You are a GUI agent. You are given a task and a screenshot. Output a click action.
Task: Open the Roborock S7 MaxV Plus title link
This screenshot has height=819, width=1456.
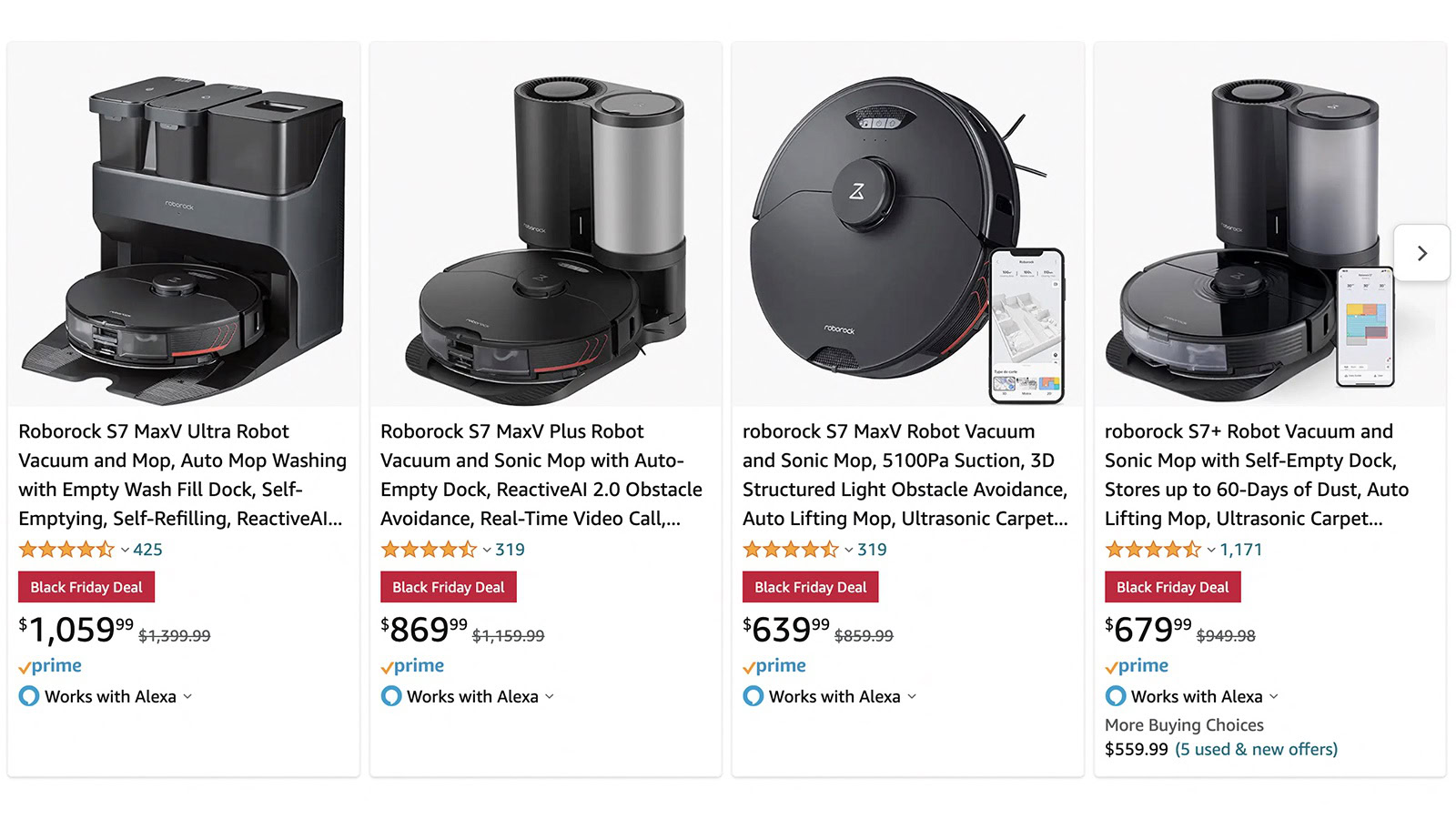click(x=541, y=474)
